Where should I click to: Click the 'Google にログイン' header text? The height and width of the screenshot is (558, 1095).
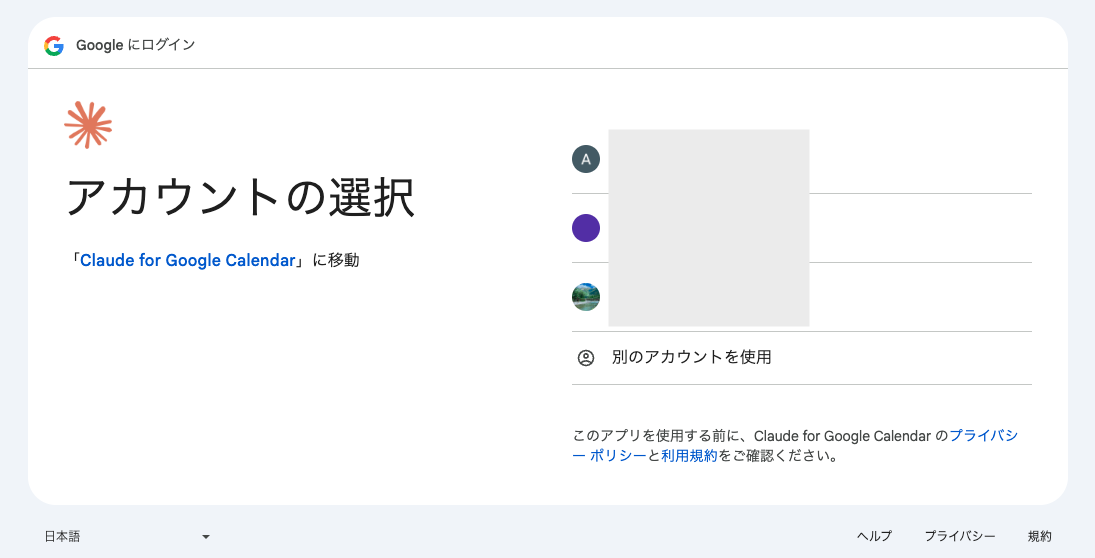(135, 45)
